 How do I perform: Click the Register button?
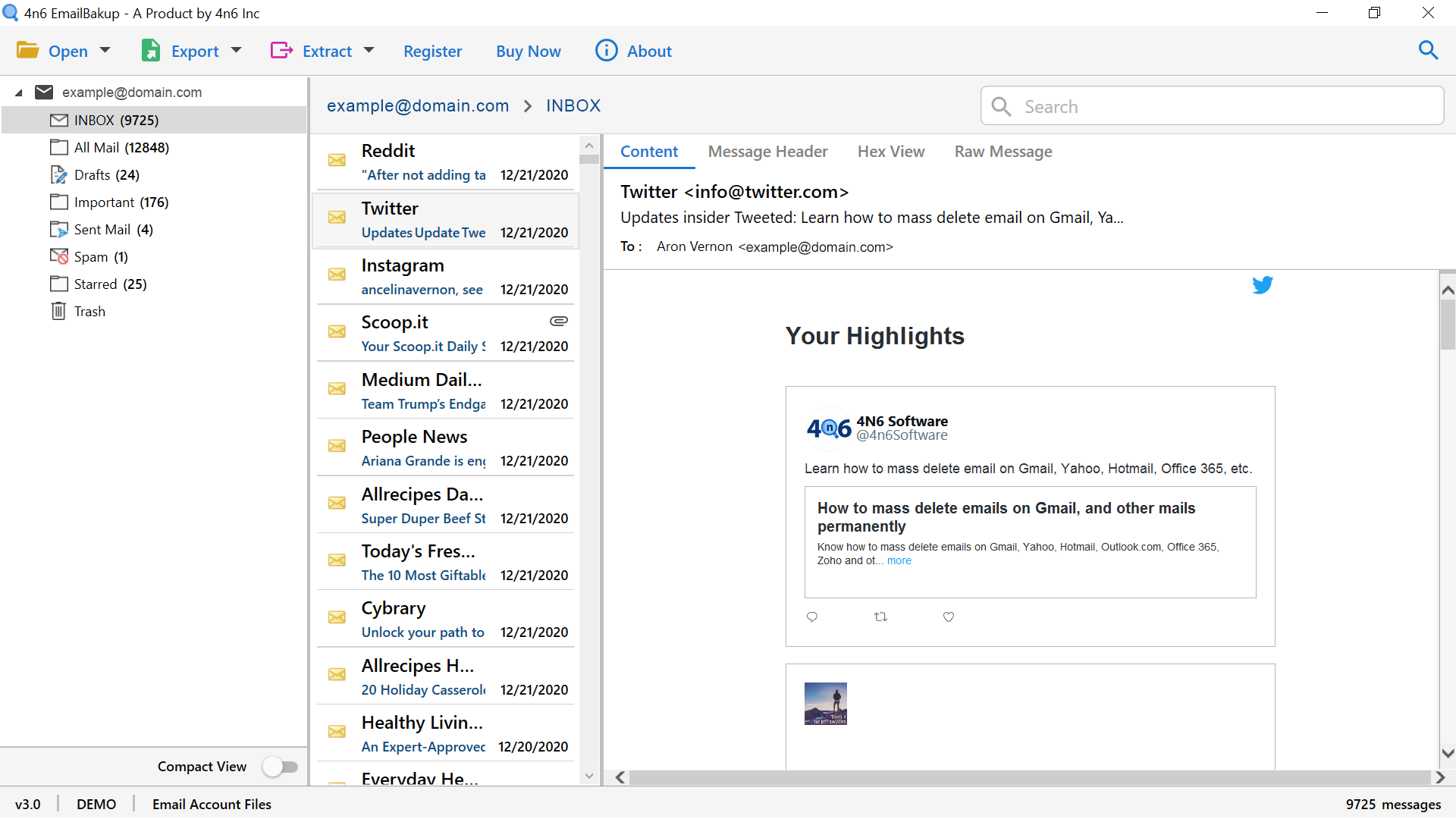(431, 50)
